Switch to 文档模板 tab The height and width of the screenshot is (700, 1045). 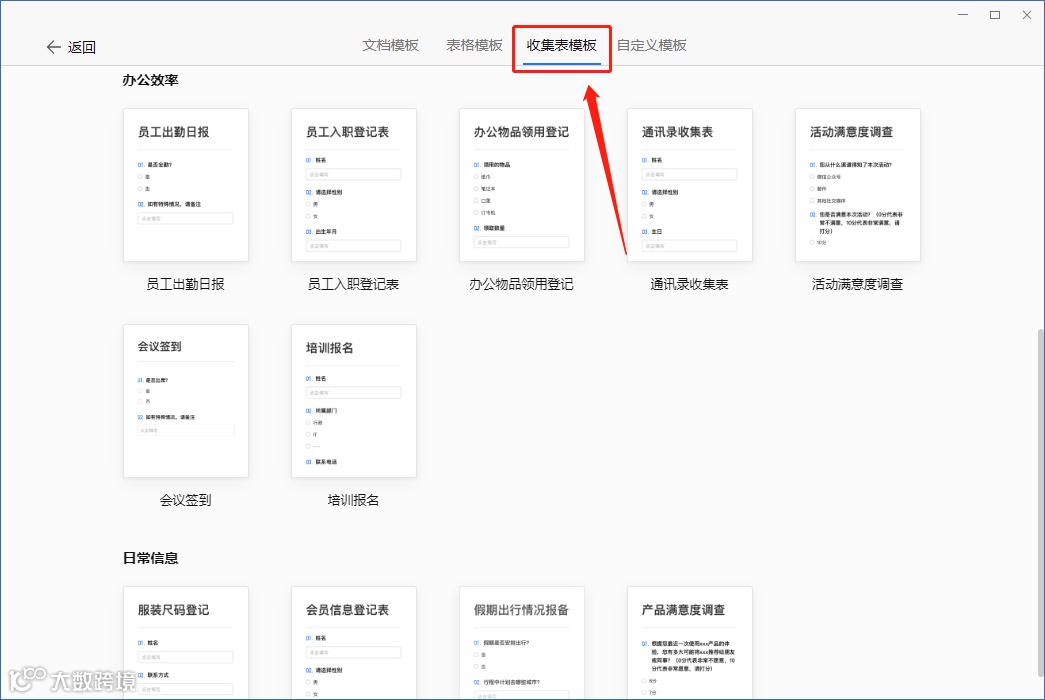point(391,45)
